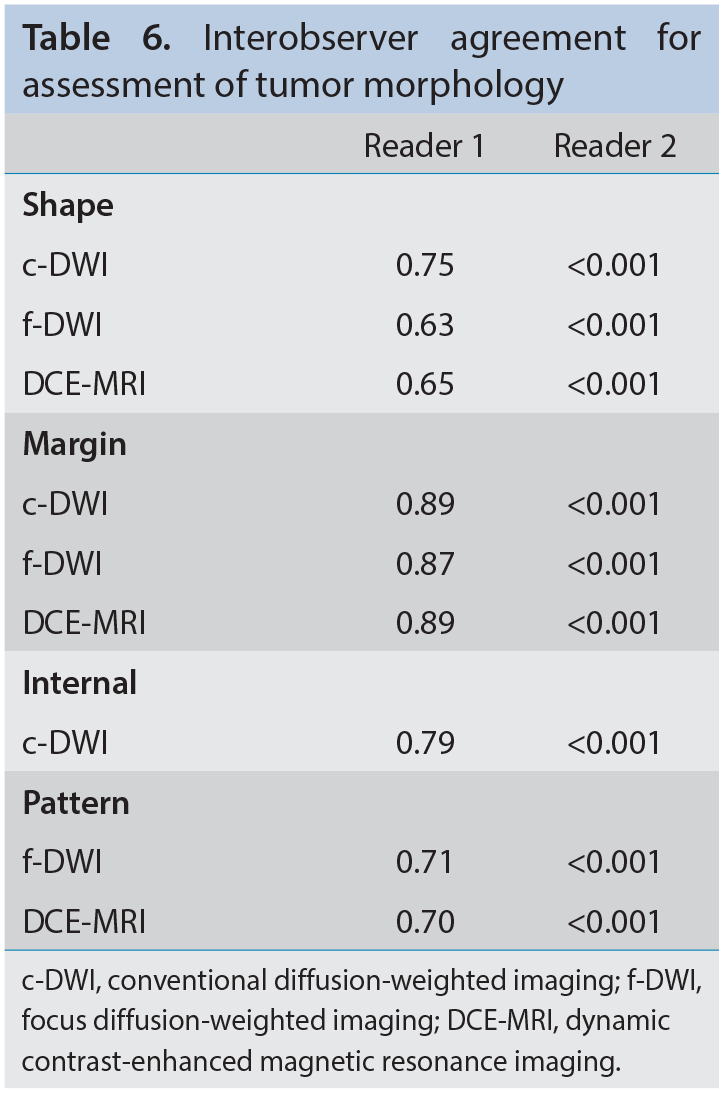Select the 0.75 value under Shape c-DWI
The width and height of the screenshot is (724, 1094).
click(425, 265)
